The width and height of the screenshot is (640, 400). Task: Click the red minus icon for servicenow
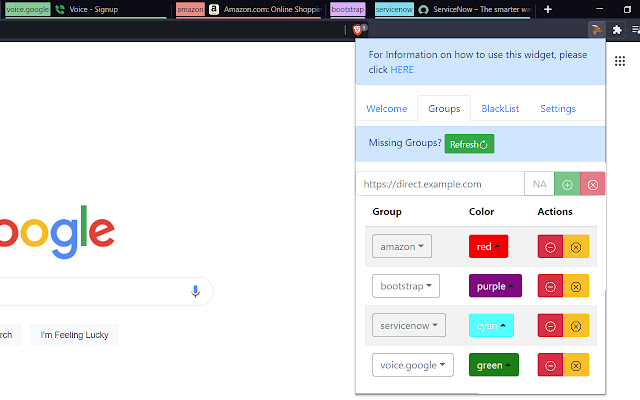pyautogui.click(x=550, y=326)
